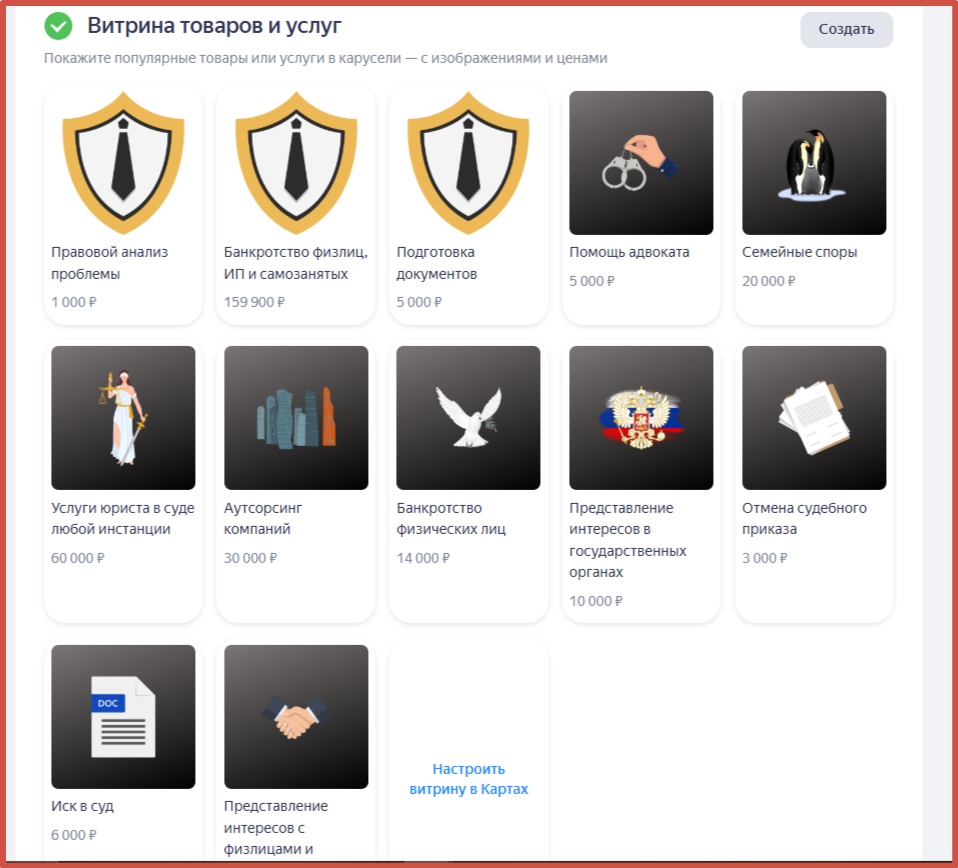Click price 14 000 ₽

tap(423, 558)
